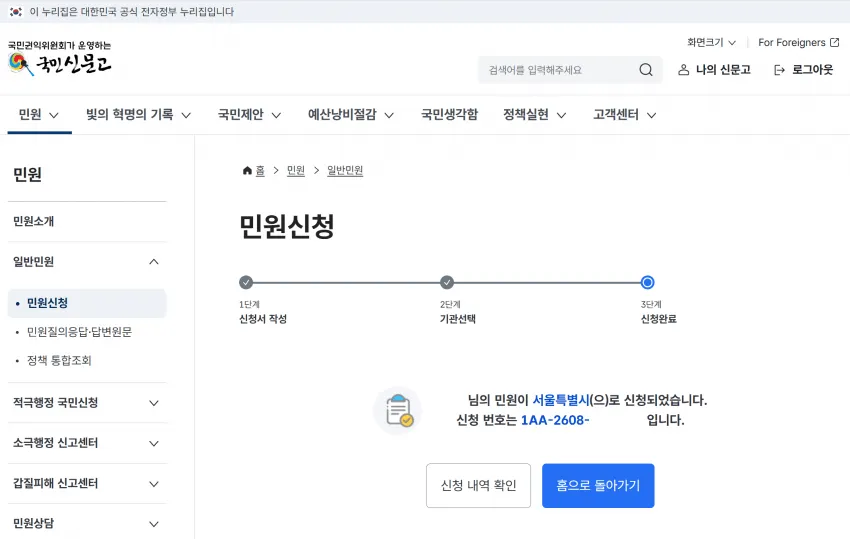
Task: Click the Korean flag icon in top banner
Action: pos(16,11)
